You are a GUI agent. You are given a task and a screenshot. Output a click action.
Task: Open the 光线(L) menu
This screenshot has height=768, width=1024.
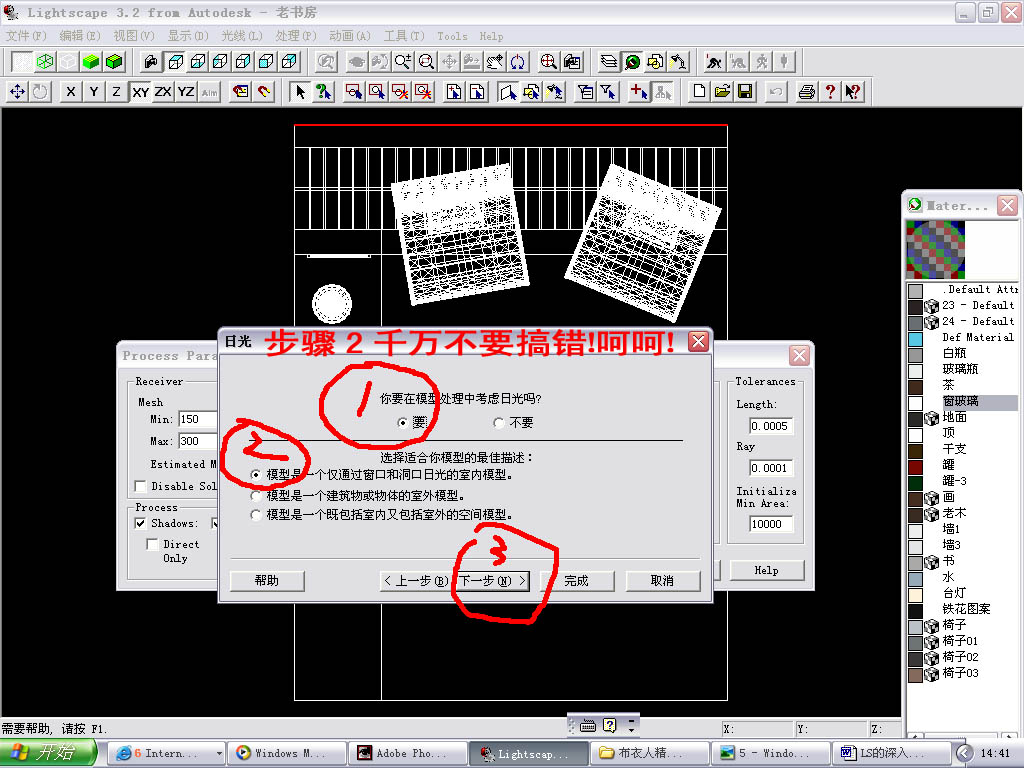pyautogui.click(x=241, y=36)
